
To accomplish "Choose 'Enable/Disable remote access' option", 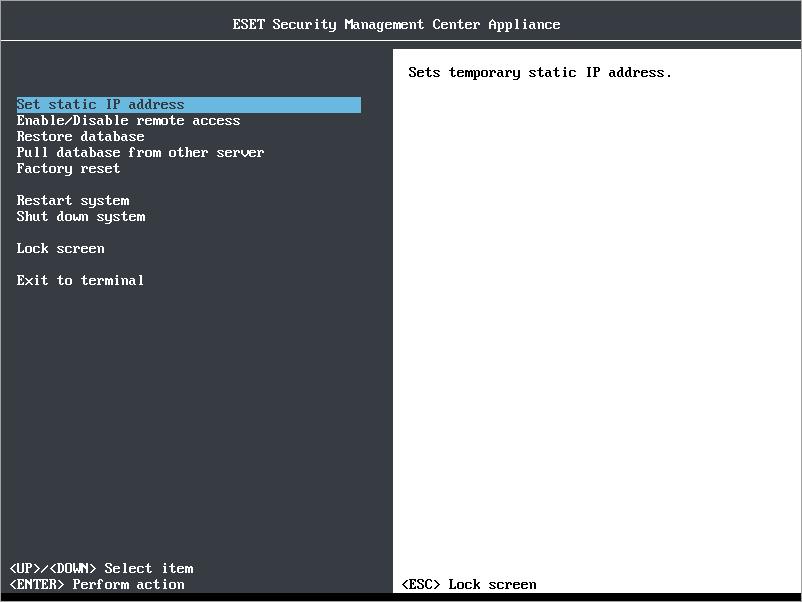I will point(128,121).
